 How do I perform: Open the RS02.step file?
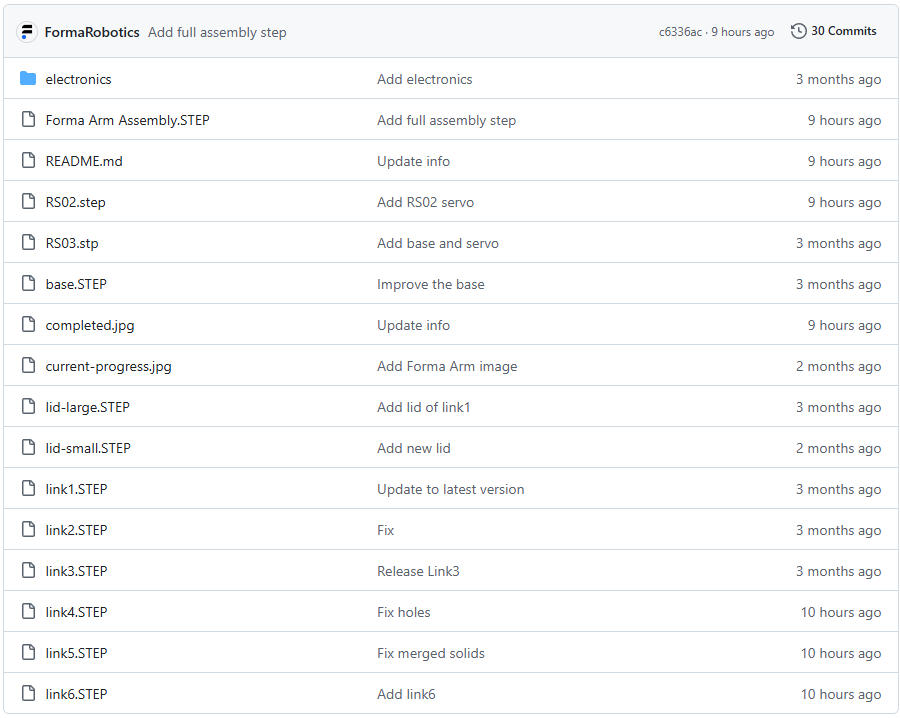coord(76,203)
